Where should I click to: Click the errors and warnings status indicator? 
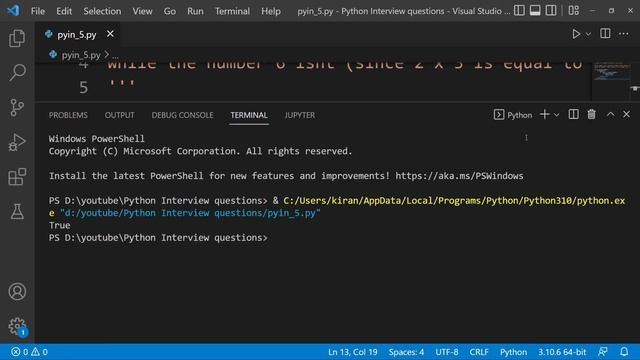tap(29, 352)
